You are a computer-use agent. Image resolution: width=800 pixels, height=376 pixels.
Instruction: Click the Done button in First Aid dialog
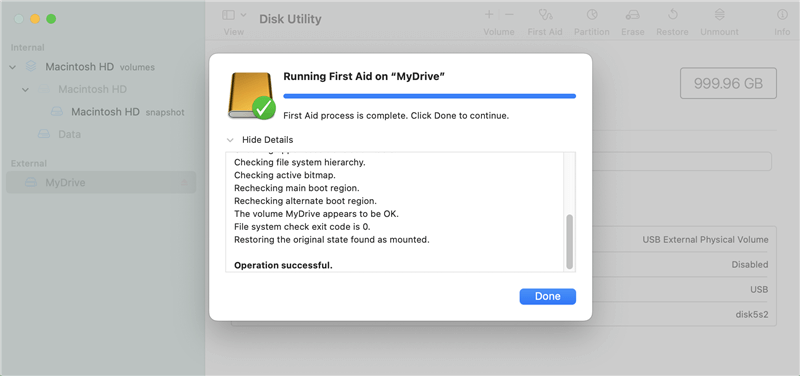point(547,296)
